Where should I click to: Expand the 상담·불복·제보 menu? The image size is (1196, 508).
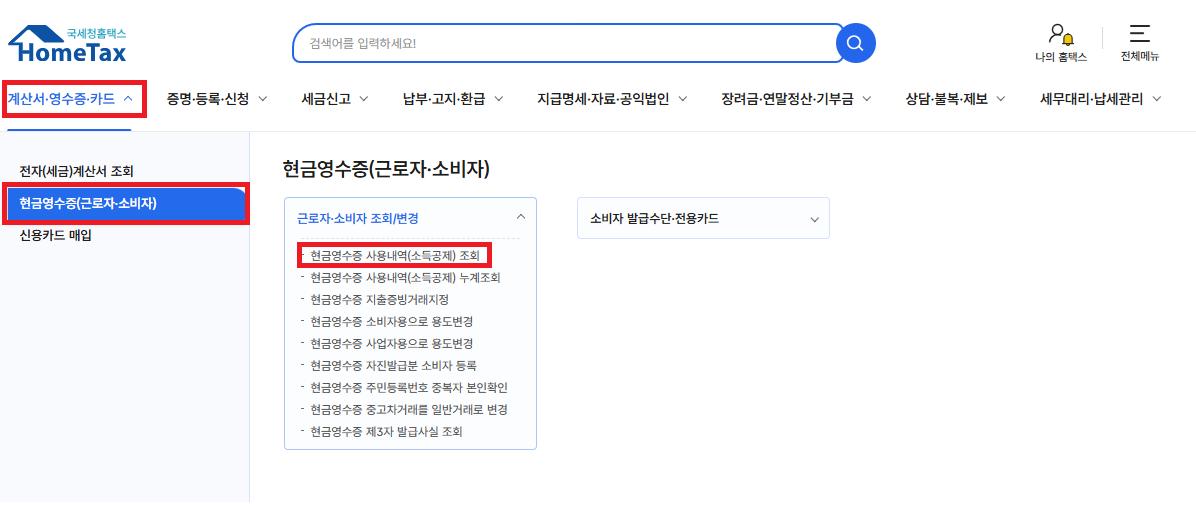[x=956, y=98]
